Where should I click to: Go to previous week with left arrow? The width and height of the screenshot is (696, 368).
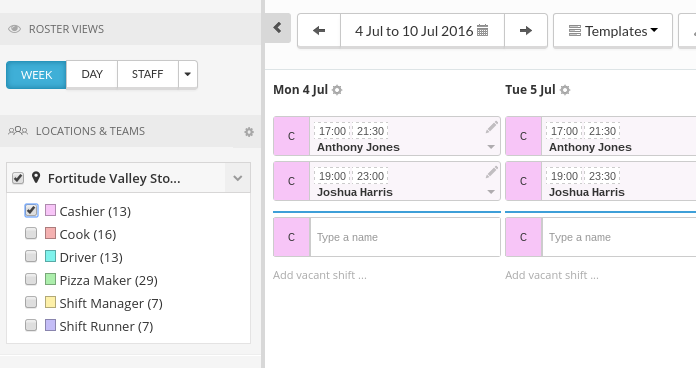click(x=319, y=31)
